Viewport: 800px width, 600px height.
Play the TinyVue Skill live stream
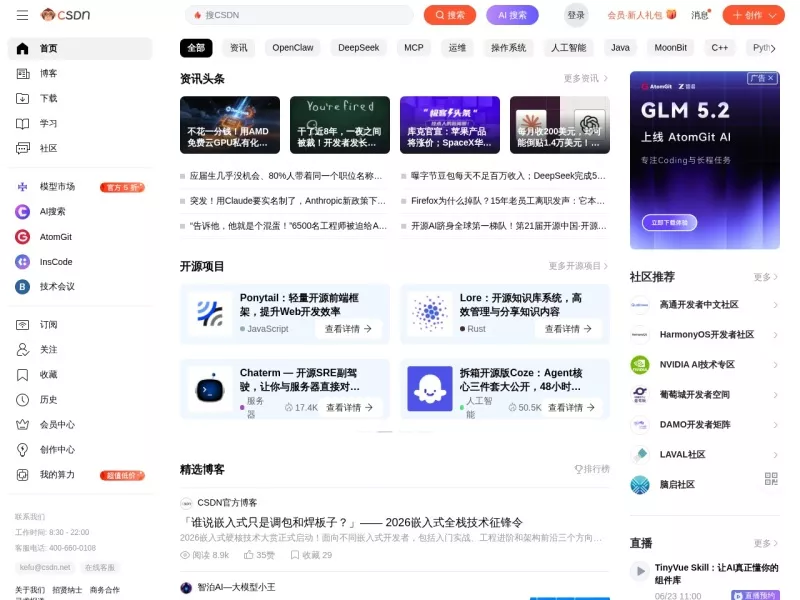click(x=640, y=571)
